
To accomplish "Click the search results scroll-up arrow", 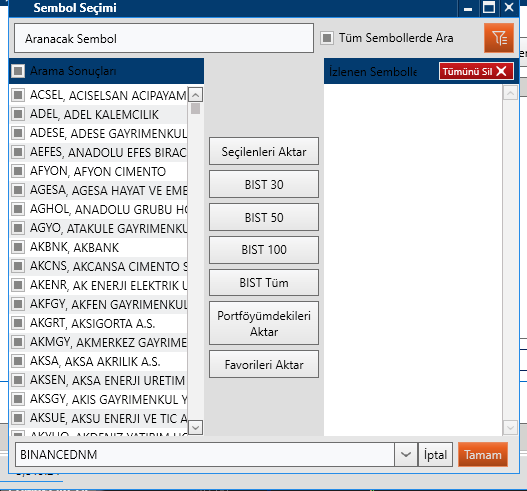I will [x=195, y=95].
